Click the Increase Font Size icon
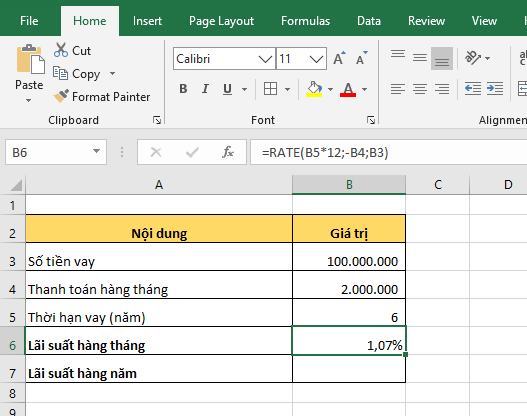The height and width of the screenshot is (416, 527). click(339, 58)
